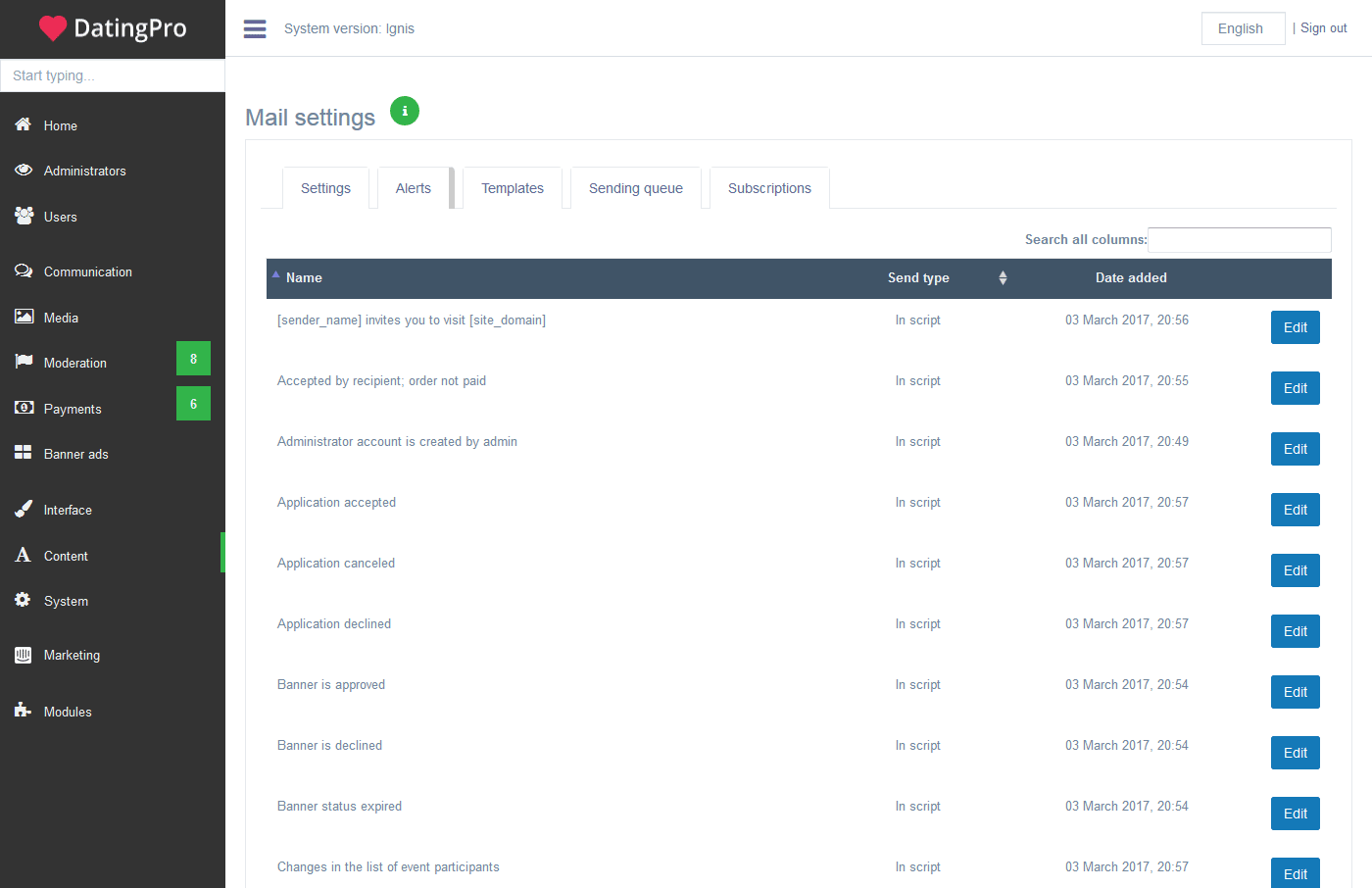The image size is (1372, 888).
Task: Click the Moderation flag icon
Action: tap(24, 362)
